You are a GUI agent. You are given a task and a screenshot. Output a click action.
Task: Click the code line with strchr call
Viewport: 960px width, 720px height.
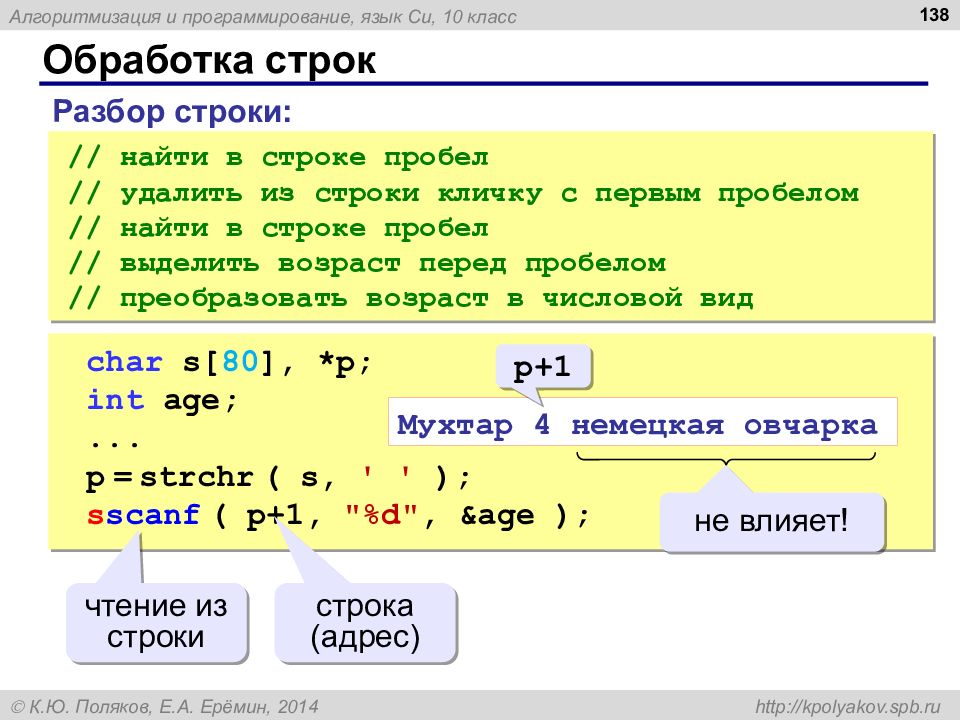pos(278,477)
